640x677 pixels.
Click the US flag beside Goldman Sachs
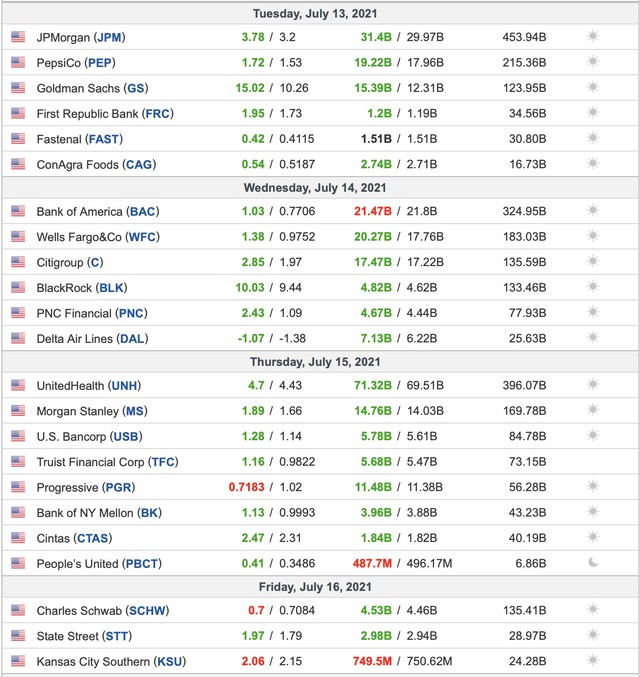pyautogui.click(x=18, y=88)
